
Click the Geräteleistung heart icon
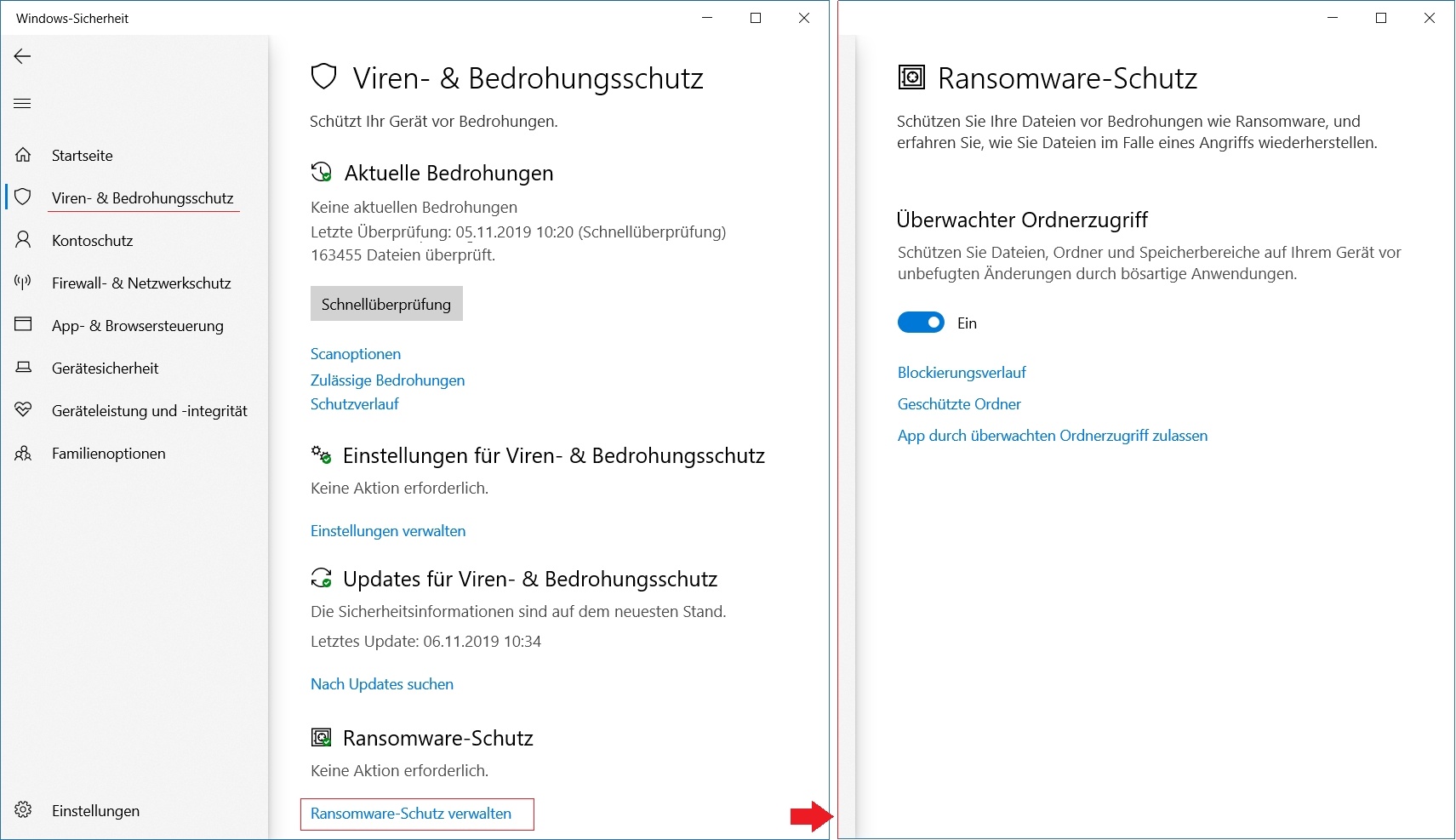pyautogui.click(x=23, y=410)
